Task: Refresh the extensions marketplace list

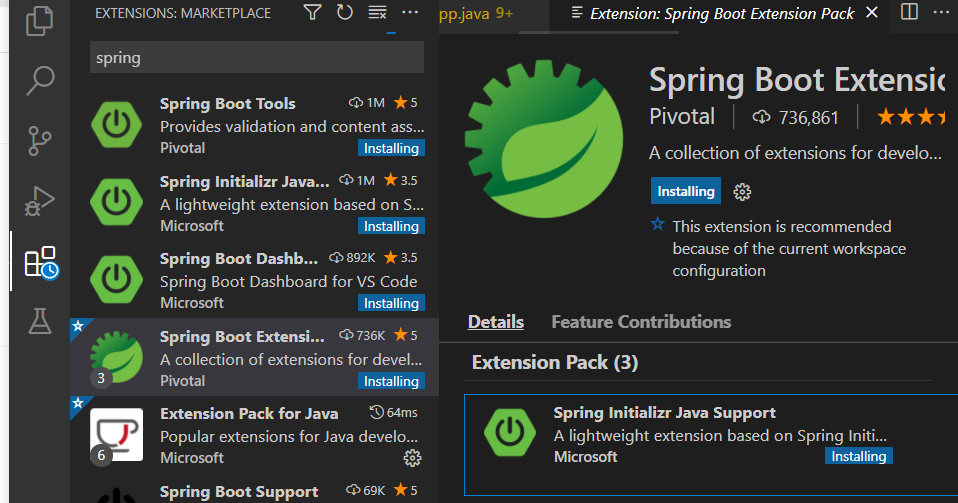Action: click(345, 12)
